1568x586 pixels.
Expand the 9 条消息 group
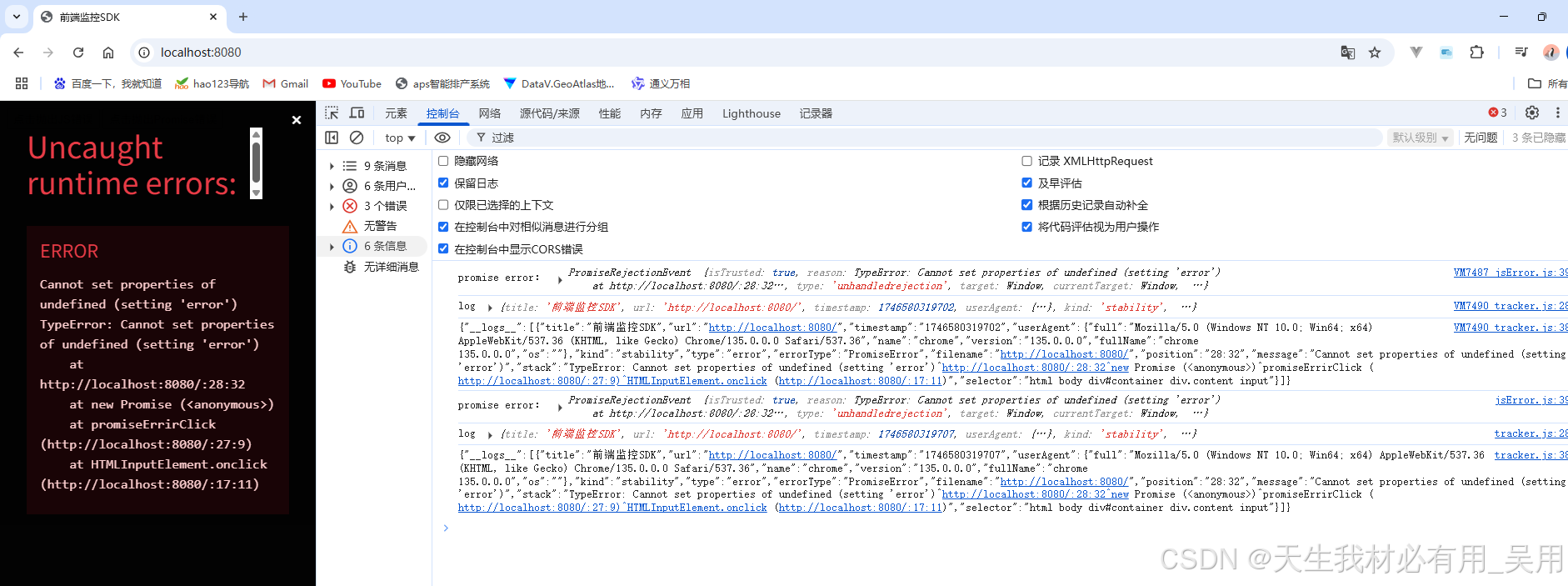[x=332, y=166]
